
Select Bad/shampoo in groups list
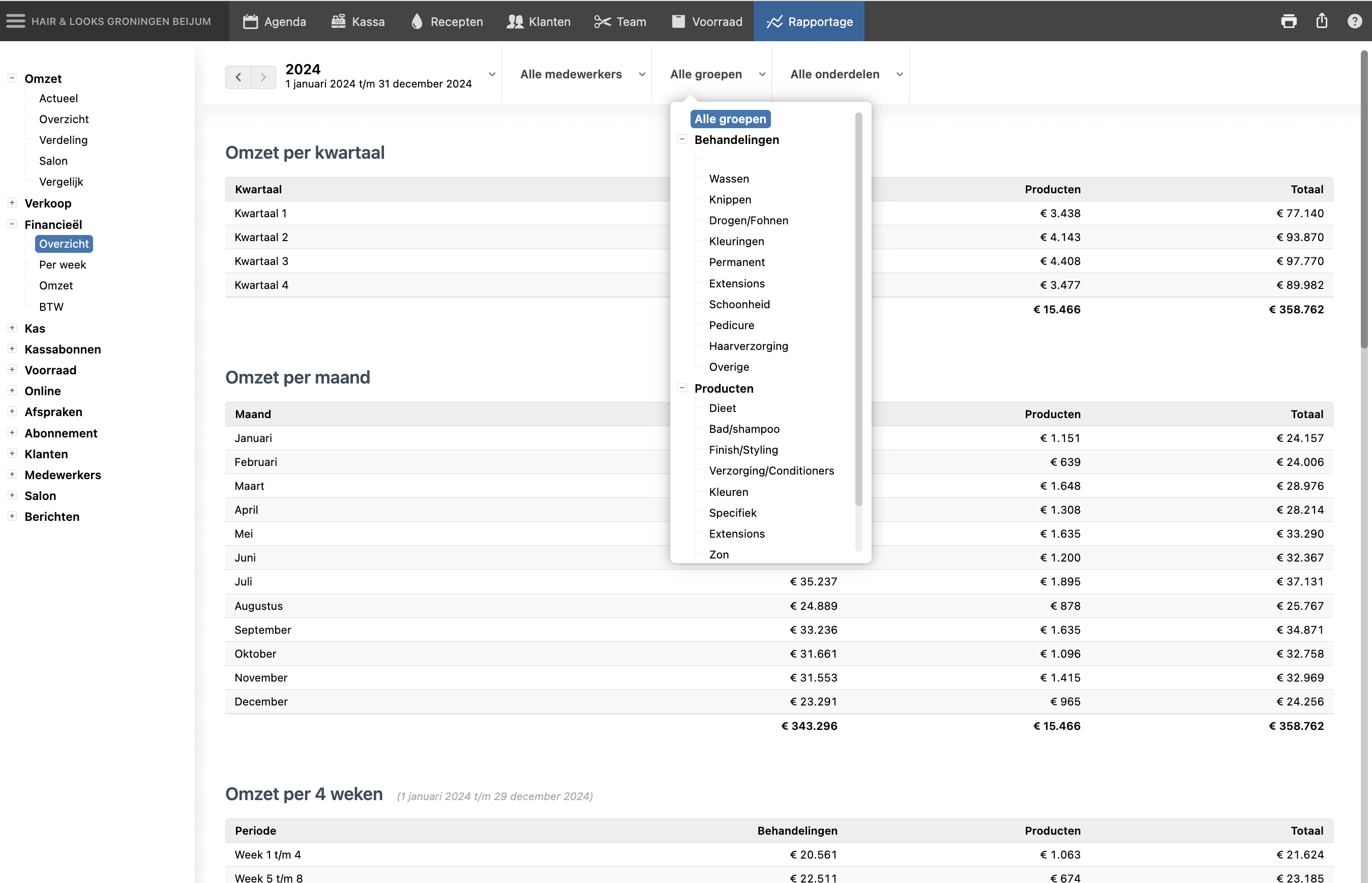coord(743,429)
